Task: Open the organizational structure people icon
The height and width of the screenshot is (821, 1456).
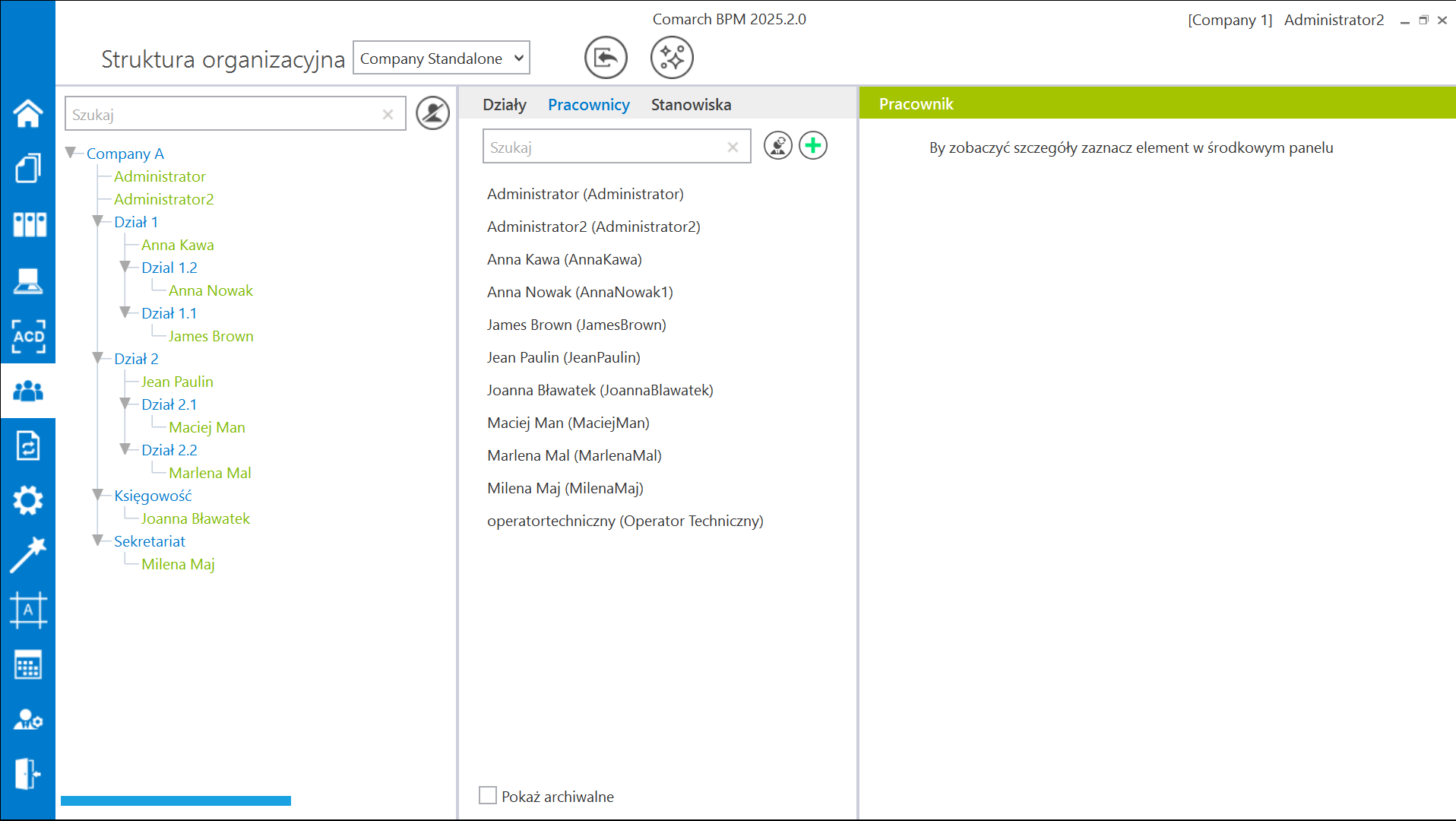Action: pos(28,391)
